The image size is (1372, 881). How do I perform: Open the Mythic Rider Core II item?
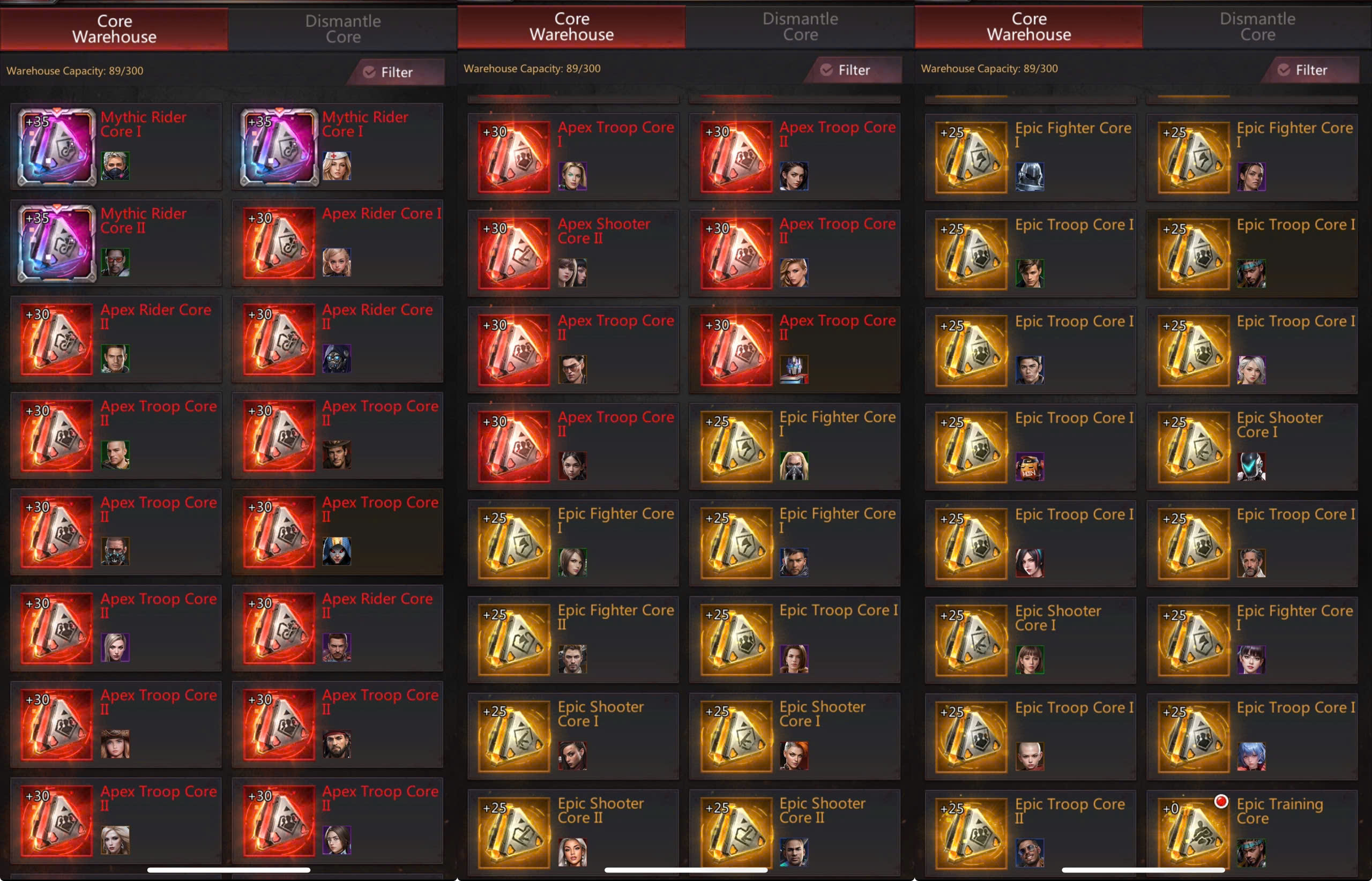pyautogui.click(x=116, y=243)
